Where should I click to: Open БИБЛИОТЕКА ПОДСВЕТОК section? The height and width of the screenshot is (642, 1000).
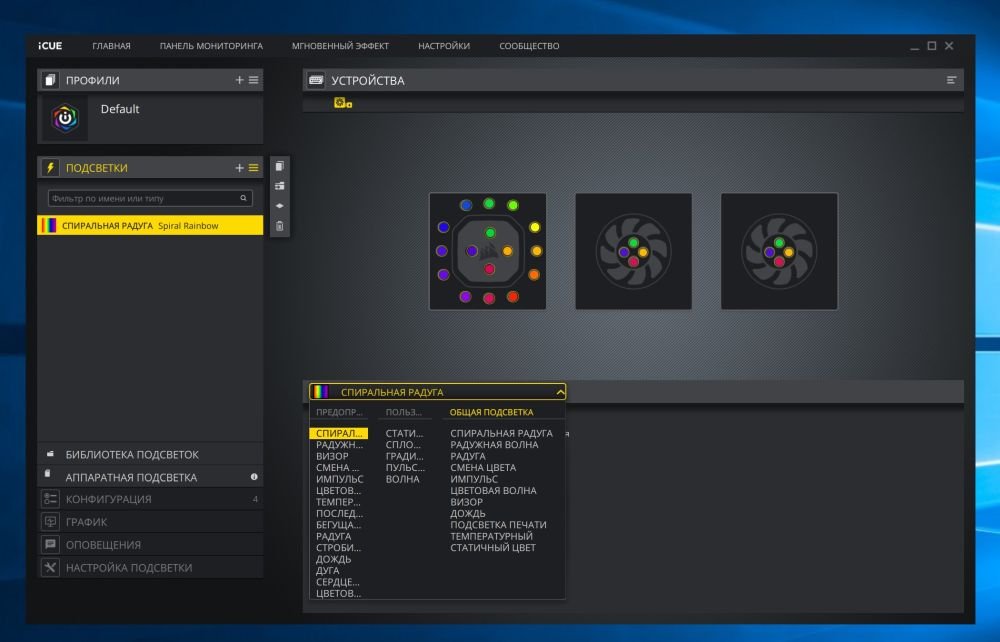coord(150,455)
